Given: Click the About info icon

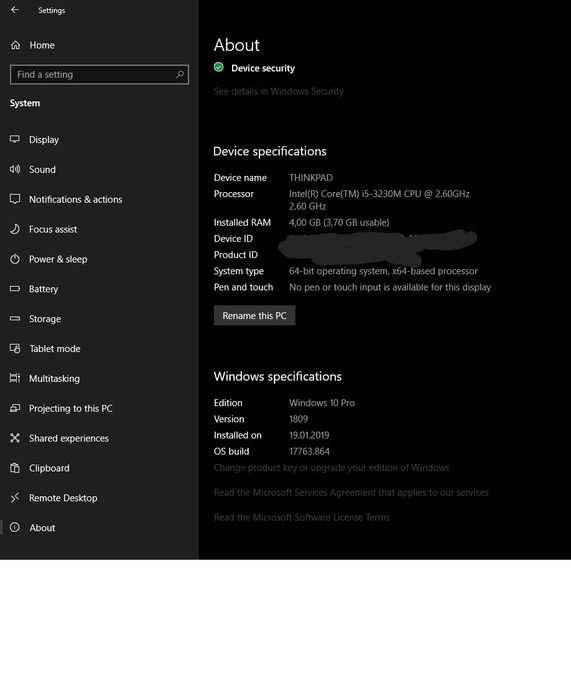Looking at the screenshot, I should pyautogui.click(x=15, y=527).
